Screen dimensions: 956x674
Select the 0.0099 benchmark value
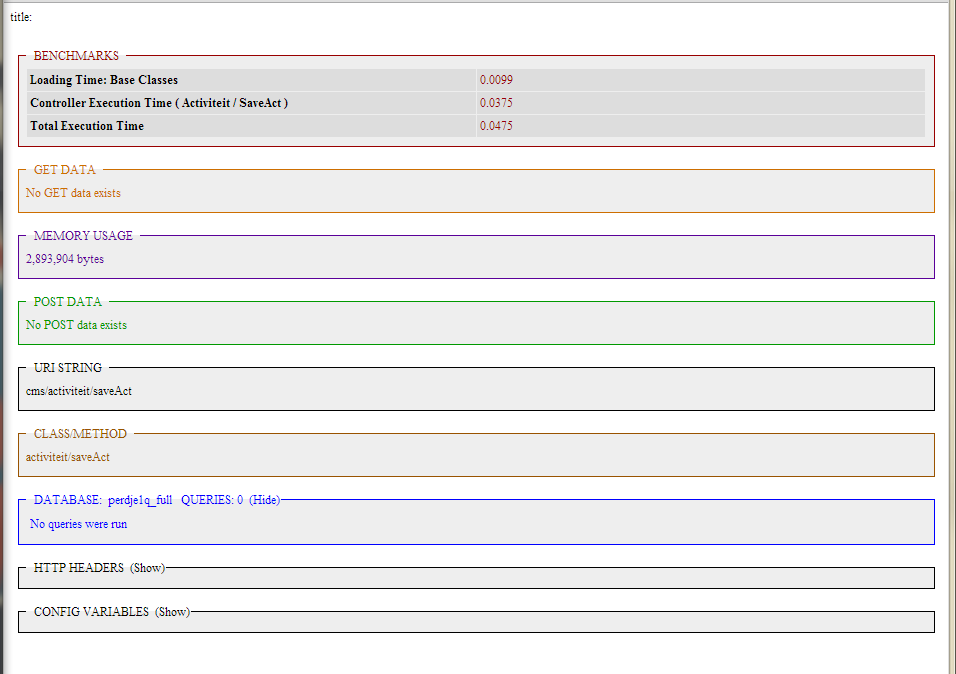pyautogui.click(x=496, y=80)
